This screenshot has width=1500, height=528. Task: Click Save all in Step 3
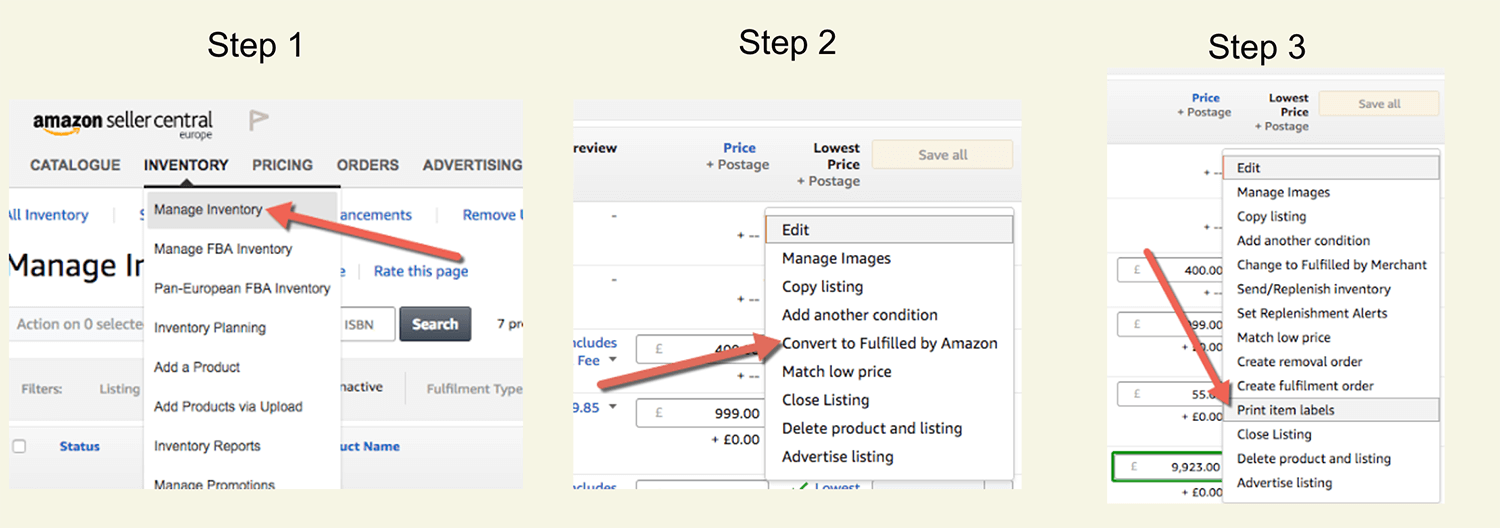pyautogui.click(x=1379, y=104)
